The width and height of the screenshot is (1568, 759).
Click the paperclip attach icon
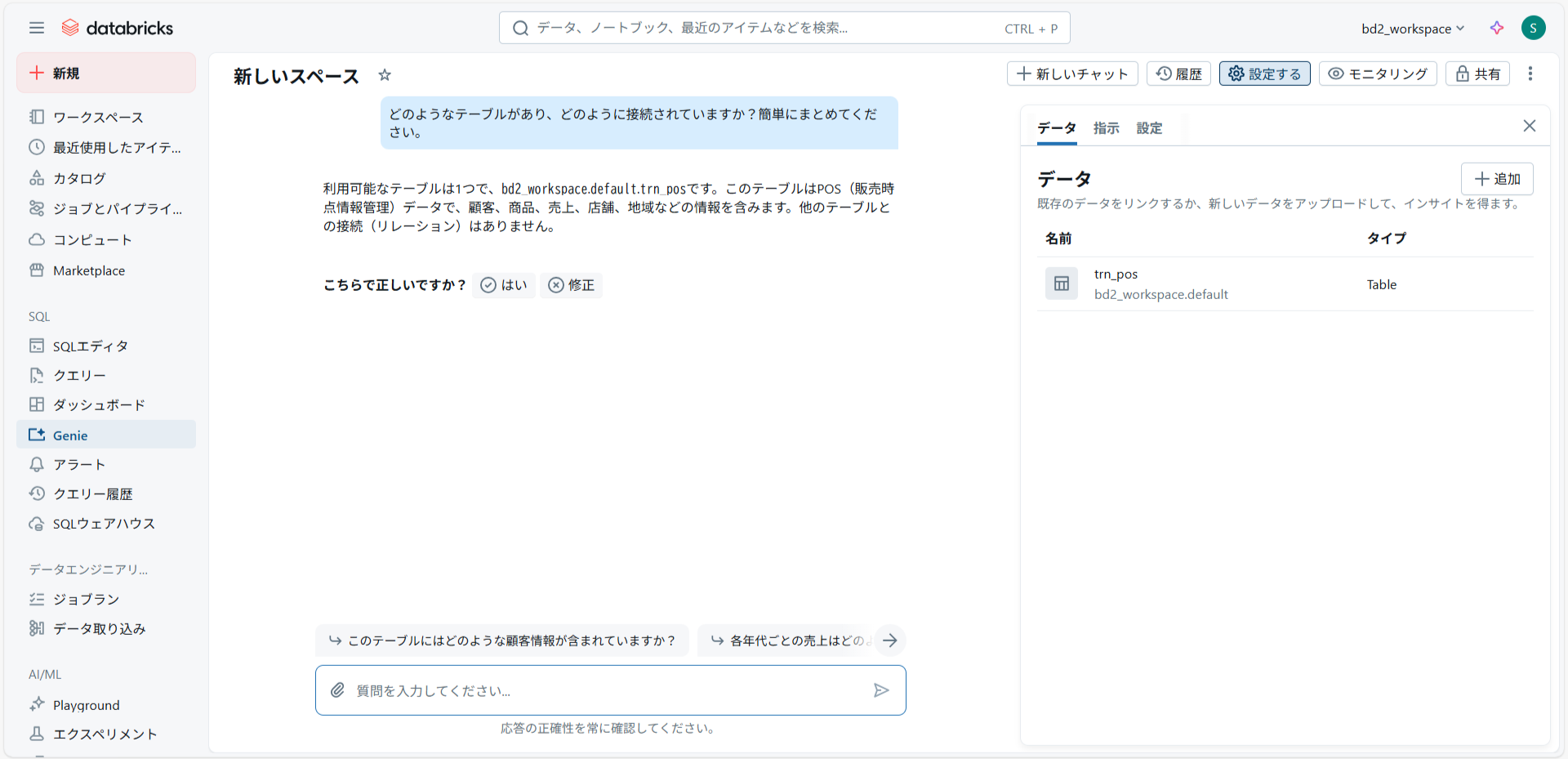(x=337, y=690)
